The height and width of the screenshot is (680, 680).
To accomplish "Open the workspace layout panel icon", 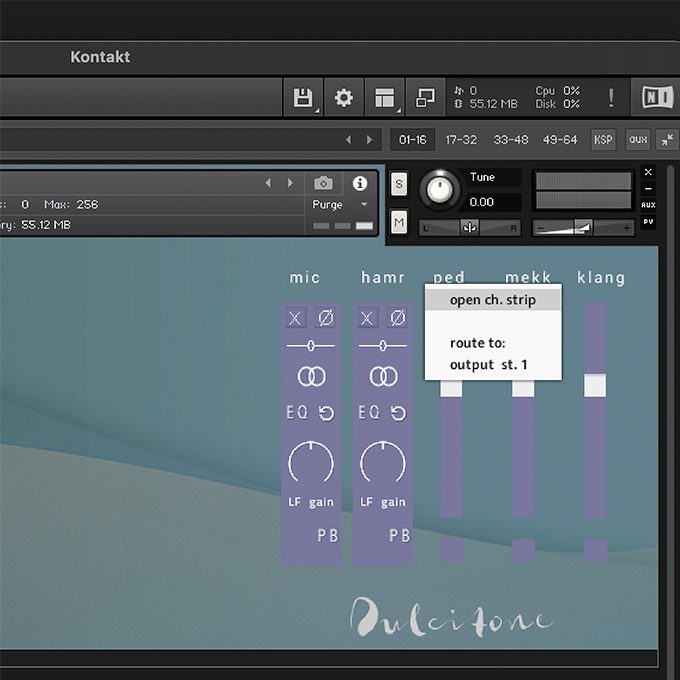I will (384, 98).
